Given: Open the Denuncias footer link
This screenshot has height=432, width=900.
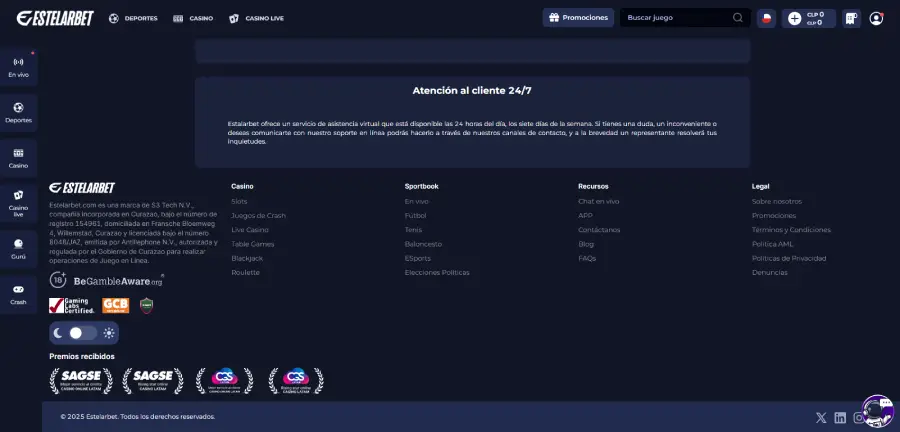Looking at the screenshot, I should tap(770, 273).
